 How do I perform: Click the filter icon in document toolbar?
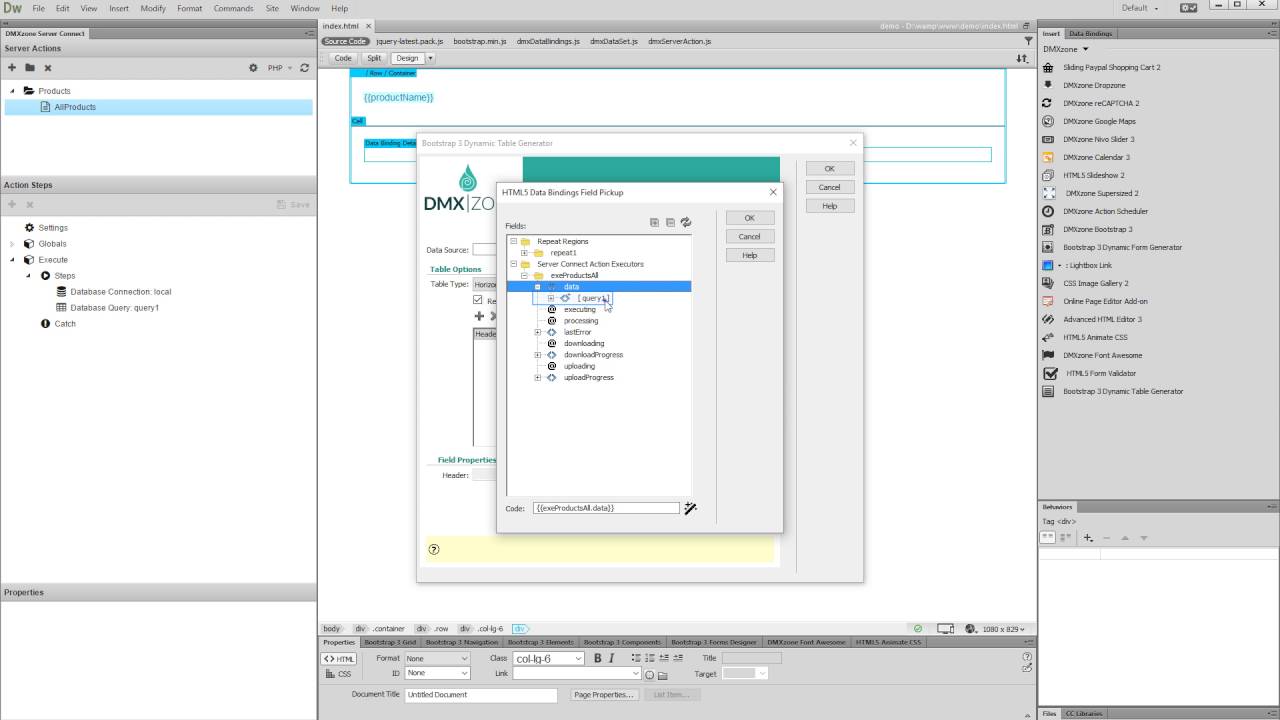coord(1028,41)
